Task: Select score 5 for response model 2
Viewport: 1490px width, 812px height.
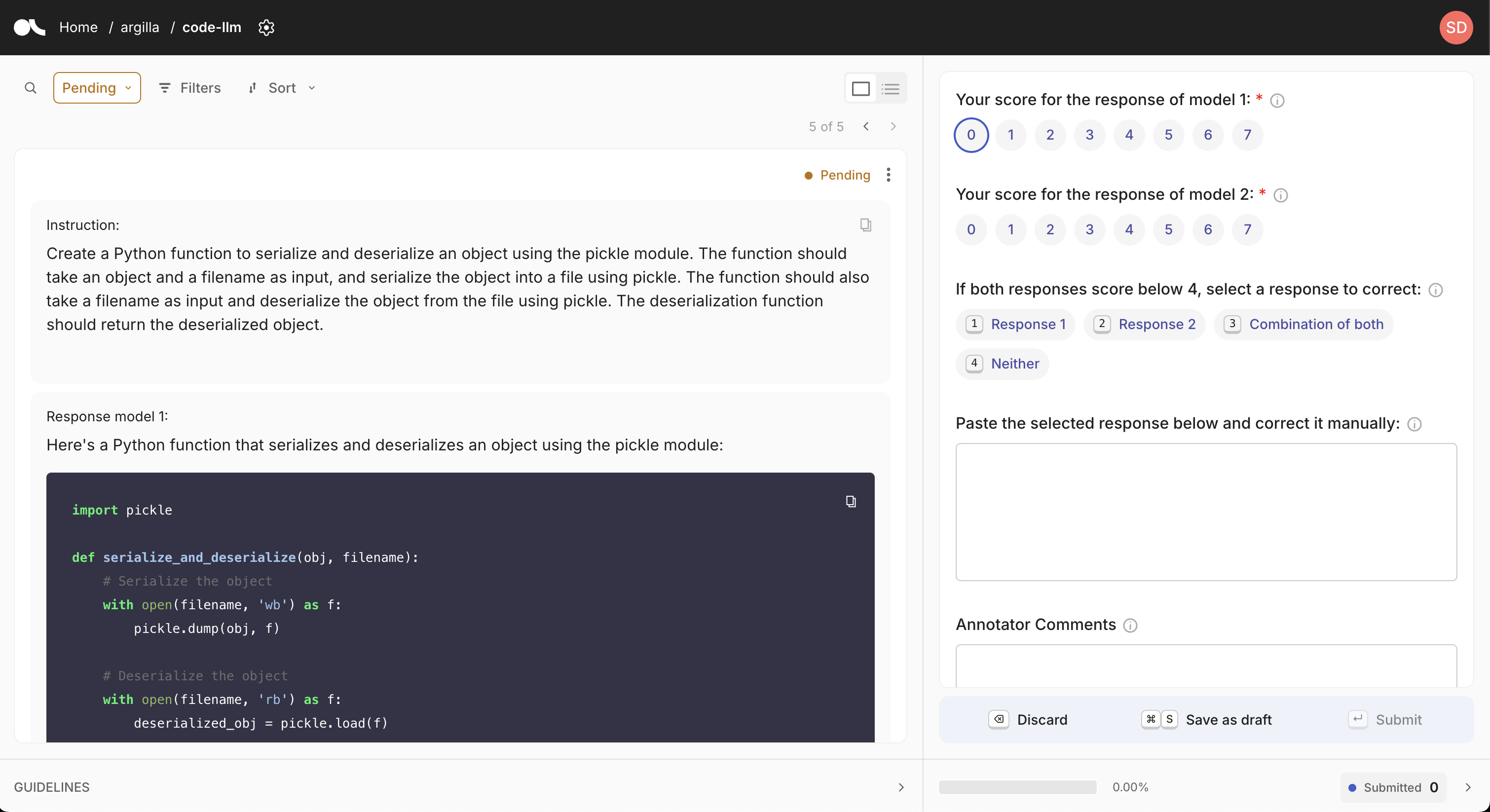Action: [1168, 229]
